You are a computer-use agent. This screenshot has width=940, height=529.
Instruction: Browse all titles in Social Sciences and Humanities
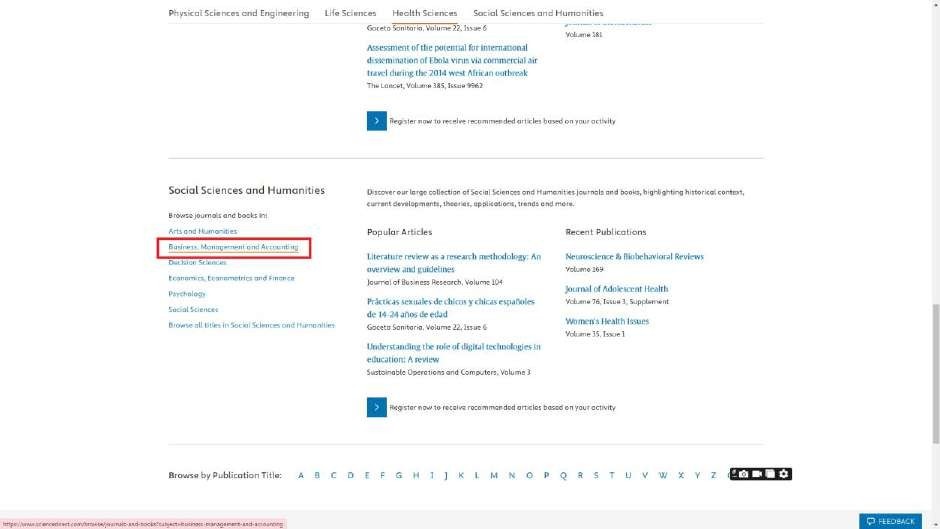coord(251,325)
